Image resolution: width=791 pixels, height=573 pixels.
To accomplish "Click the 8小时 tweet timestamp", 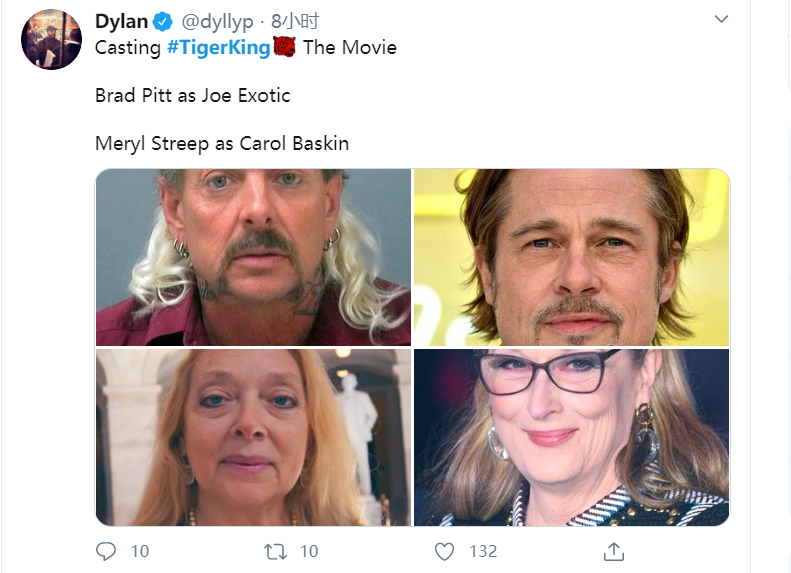I will click(x=300, y=22).
